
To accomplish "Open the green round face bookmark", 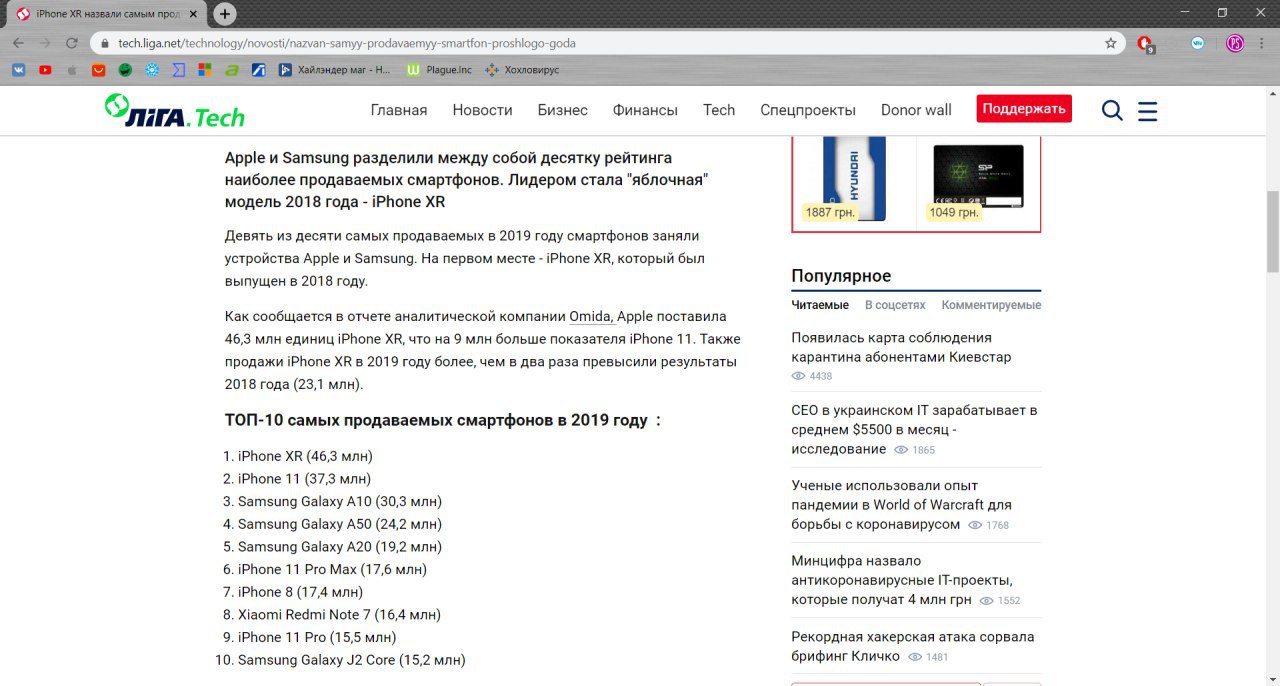I will point(125,70).
